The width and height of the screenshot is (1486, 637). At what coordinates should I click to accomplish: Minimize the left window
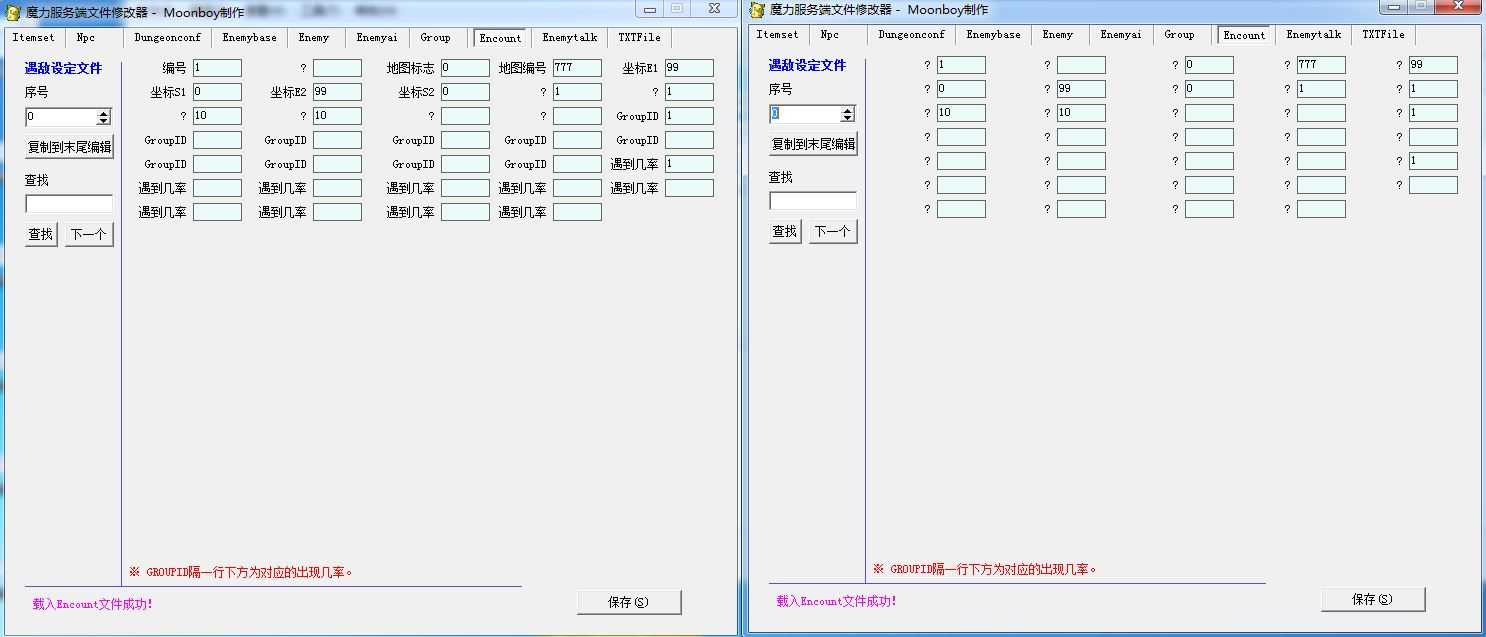(650, 9)
